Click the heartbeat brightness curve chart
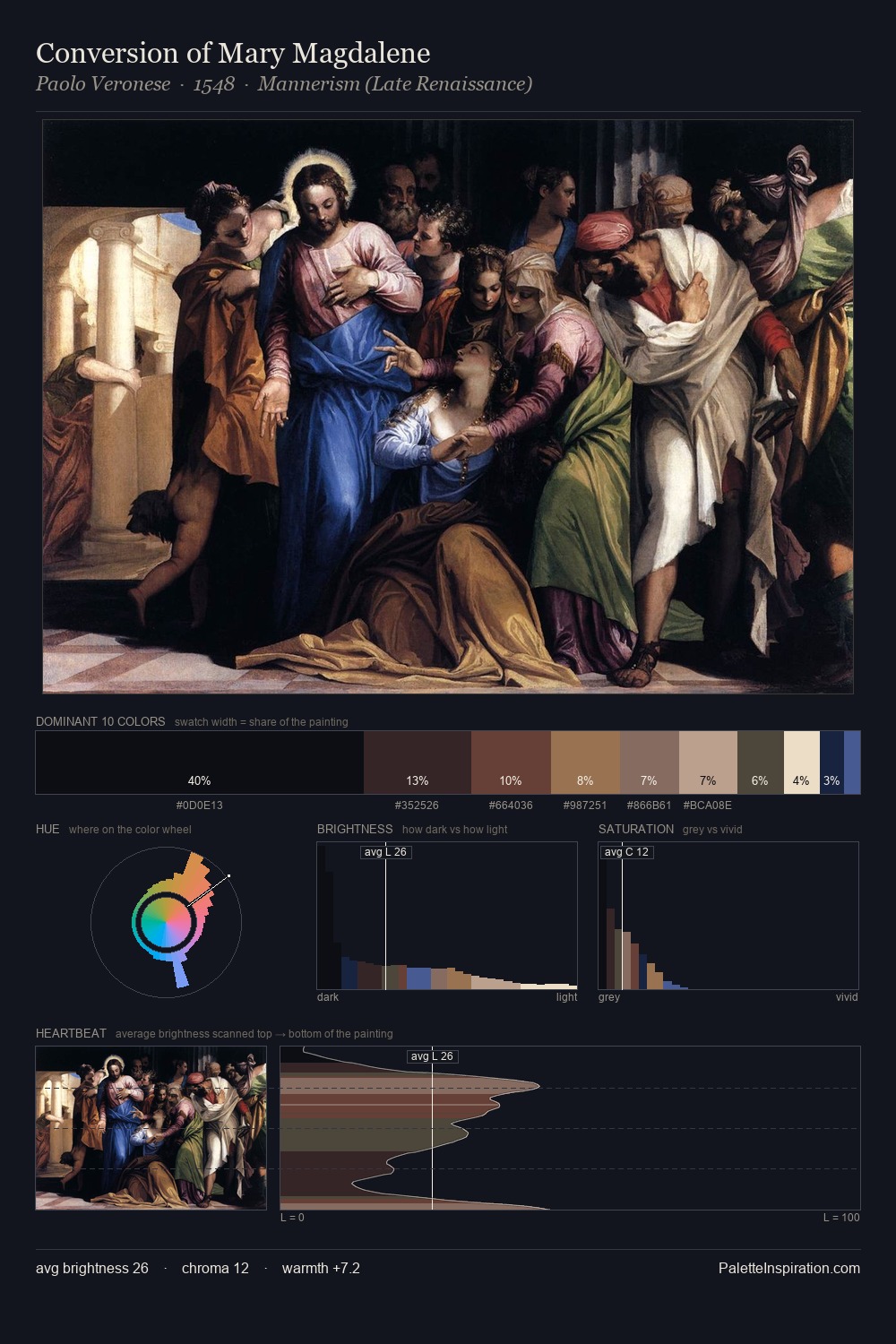 (x=570, y=1128)
